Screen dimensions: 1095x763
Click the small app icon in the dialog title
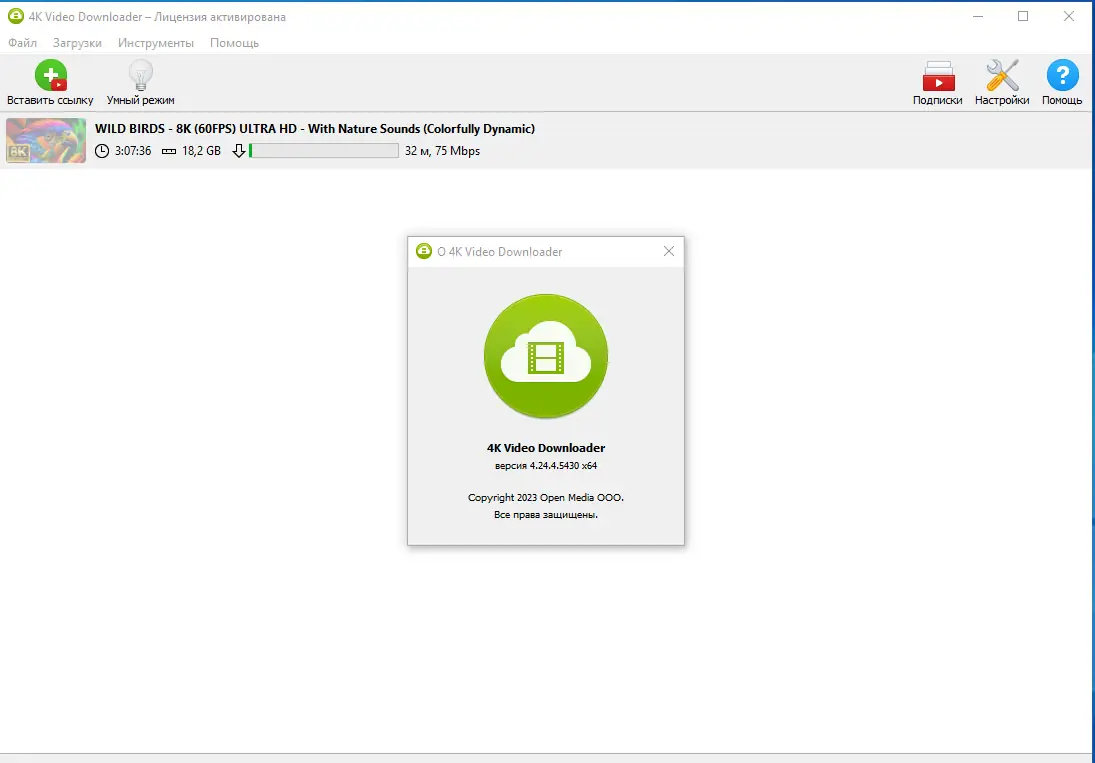[x=424, y=251]
